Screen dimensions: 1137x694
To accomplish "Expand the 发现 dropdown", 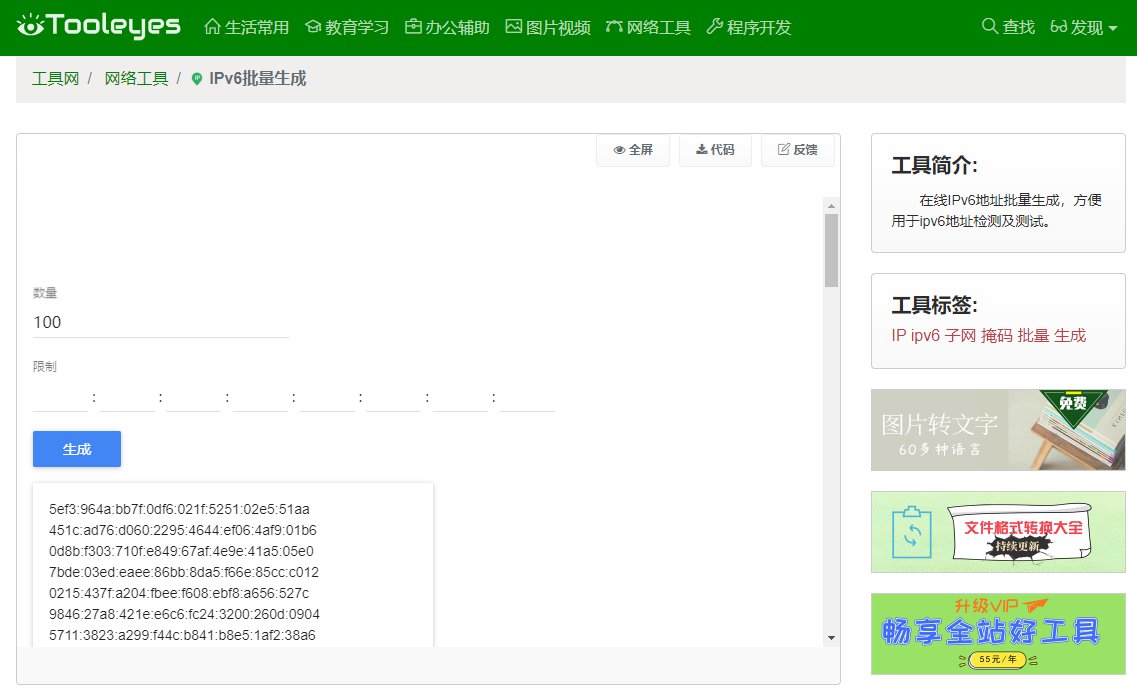I will coord(1083,28).
